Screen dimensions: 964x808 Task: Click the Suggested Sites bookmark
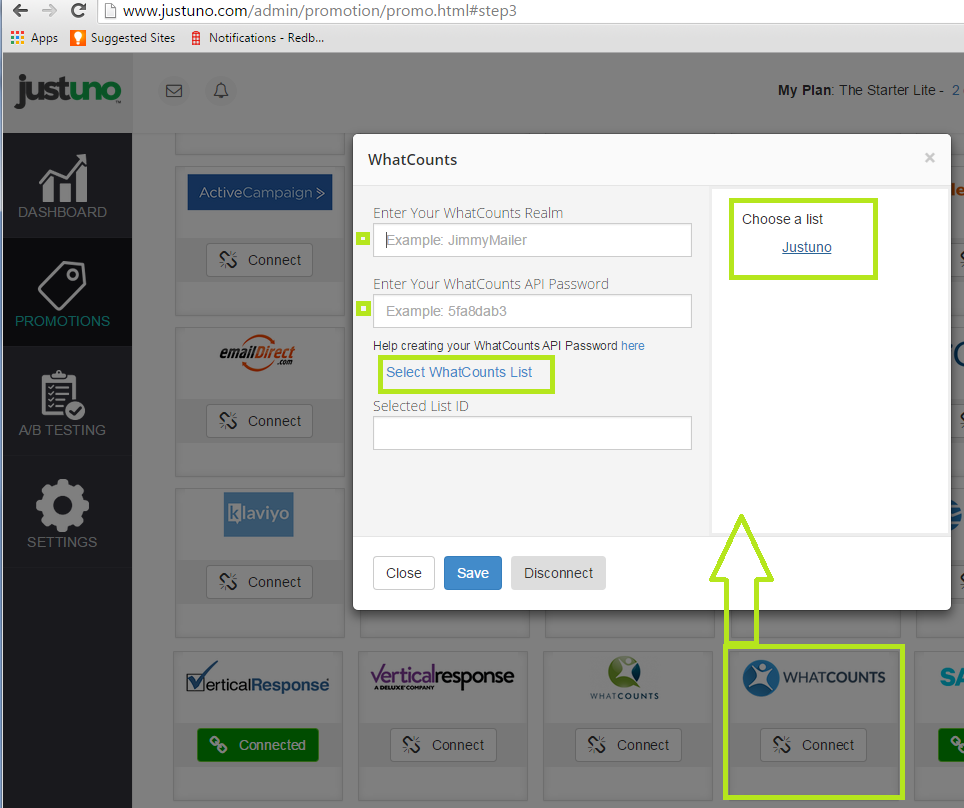coord(122,38)
